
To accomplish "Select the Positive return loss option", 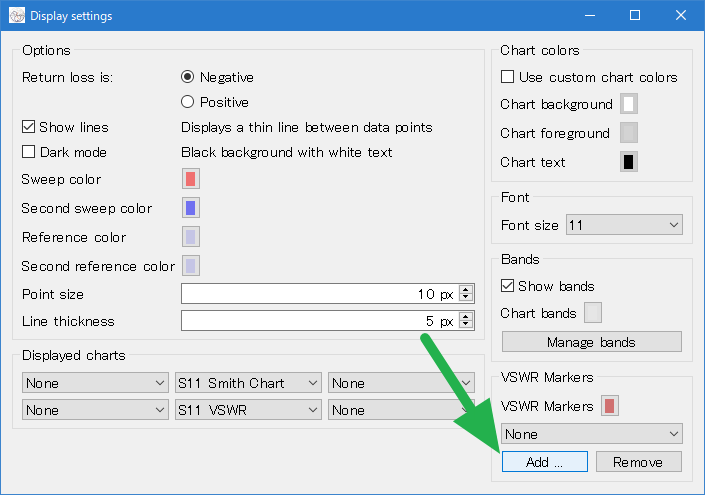I will coord(187,102).
